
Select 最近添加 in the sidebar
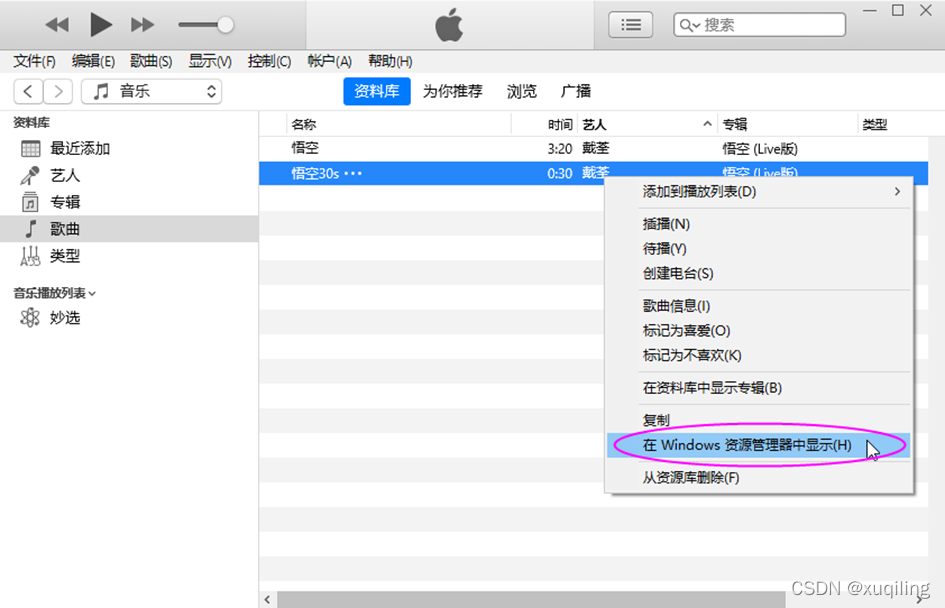[x=129, y=148]
